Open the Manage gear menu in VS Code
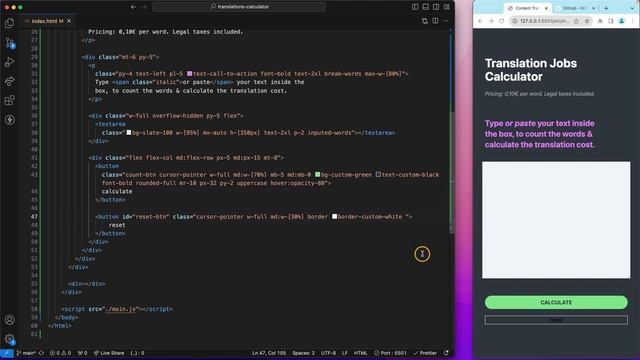This screenshot has height=360, width=640. [9, 339]
